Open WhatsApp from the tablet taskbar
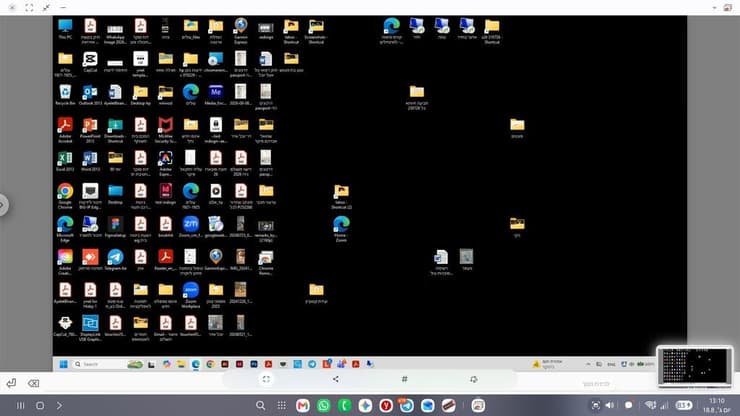 point(323,406)
